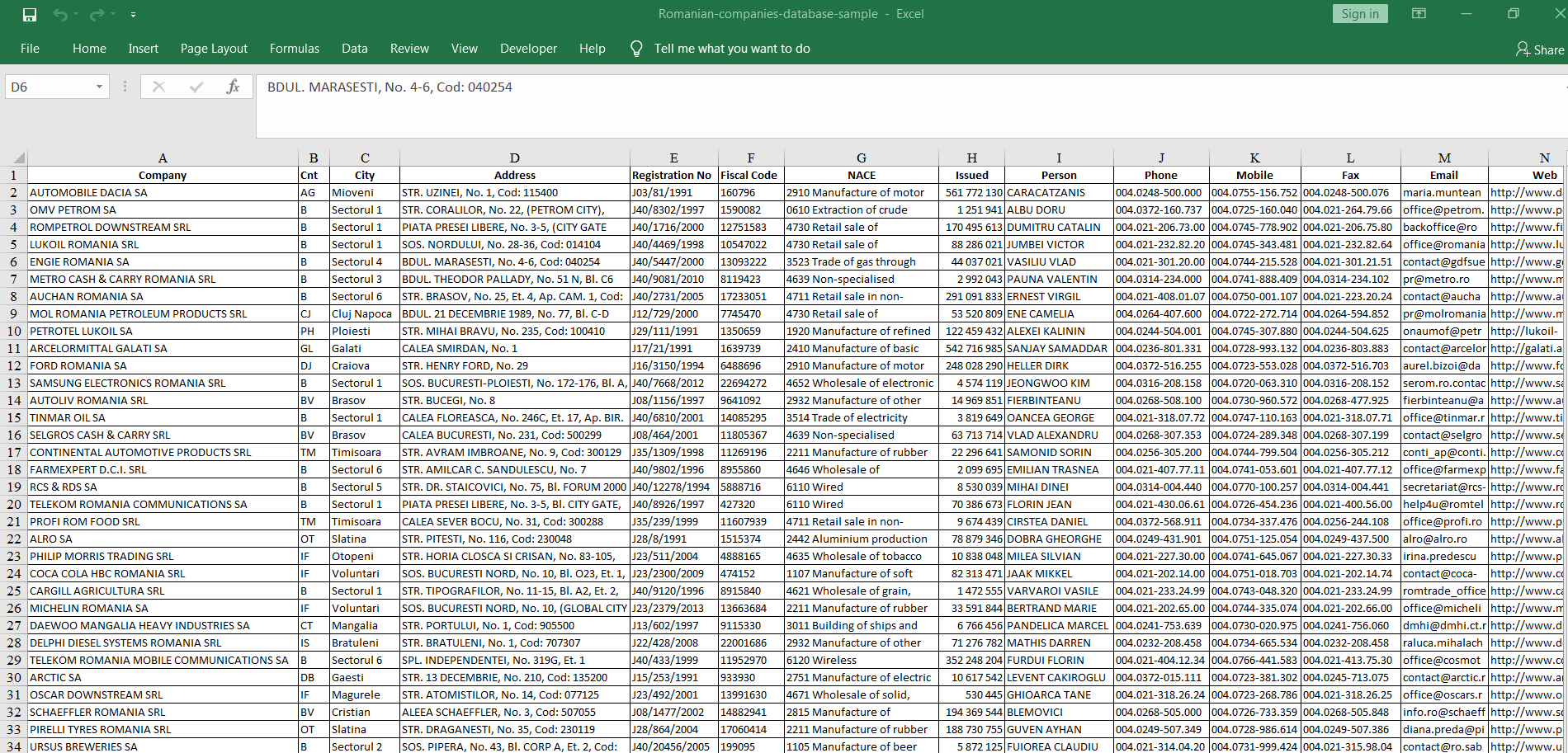Click cell Mangalia in City column
Image resolution: width=1568 pixels, height=753 pixels.
365,625
